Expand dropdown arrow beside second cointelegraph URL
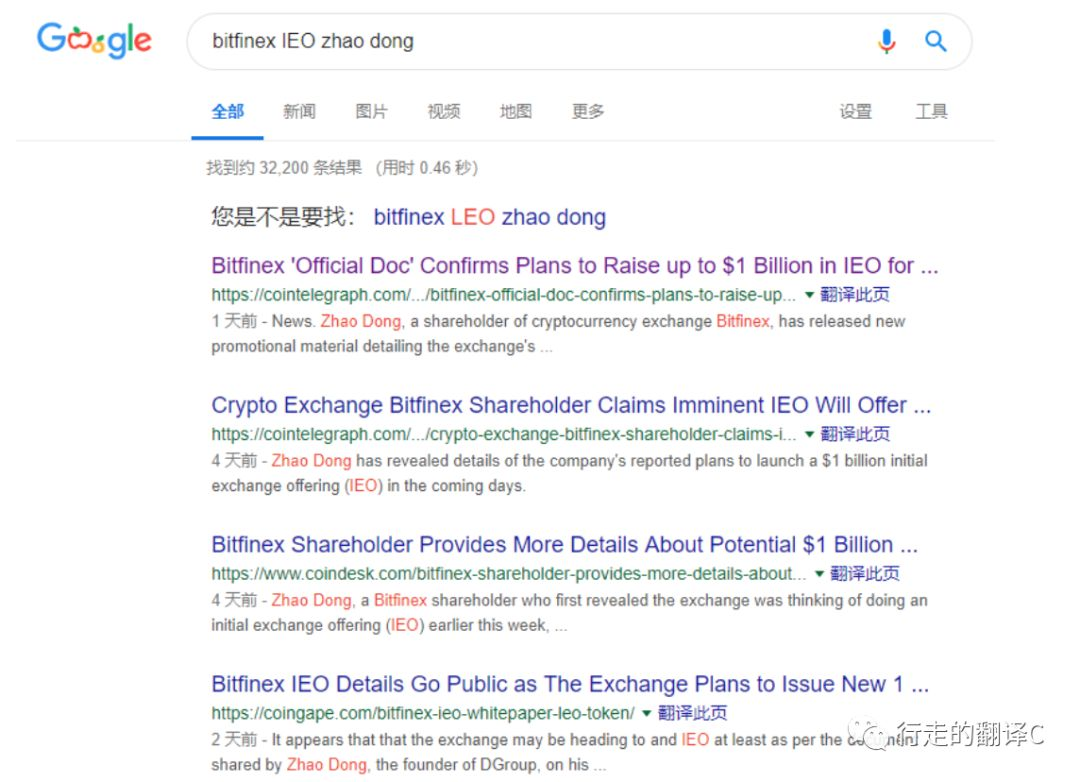This screenshot has height=782, width=1080. click(810, 434)
